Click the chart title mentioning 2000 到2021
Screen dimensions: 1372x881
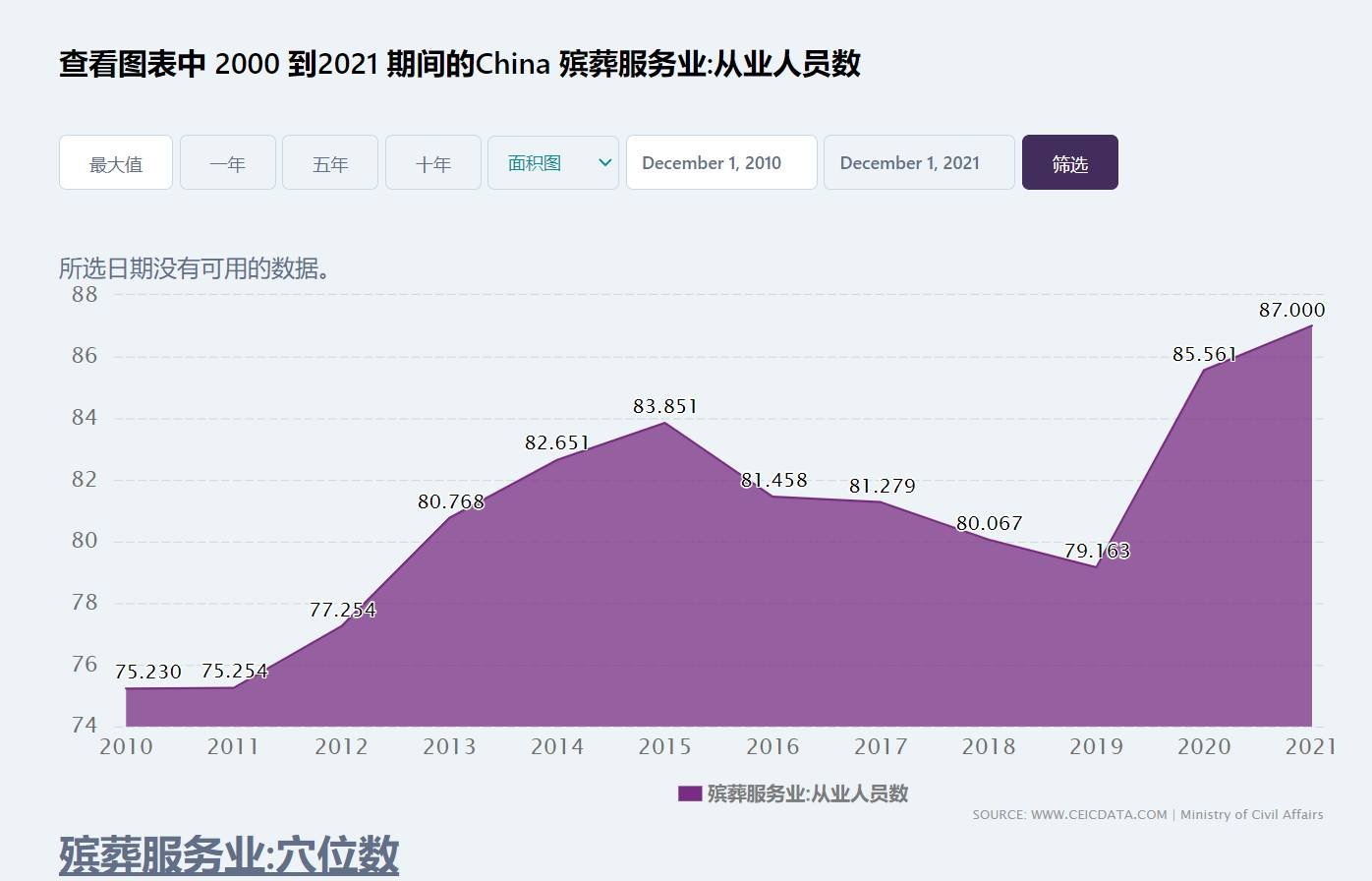tap(460, 64)
